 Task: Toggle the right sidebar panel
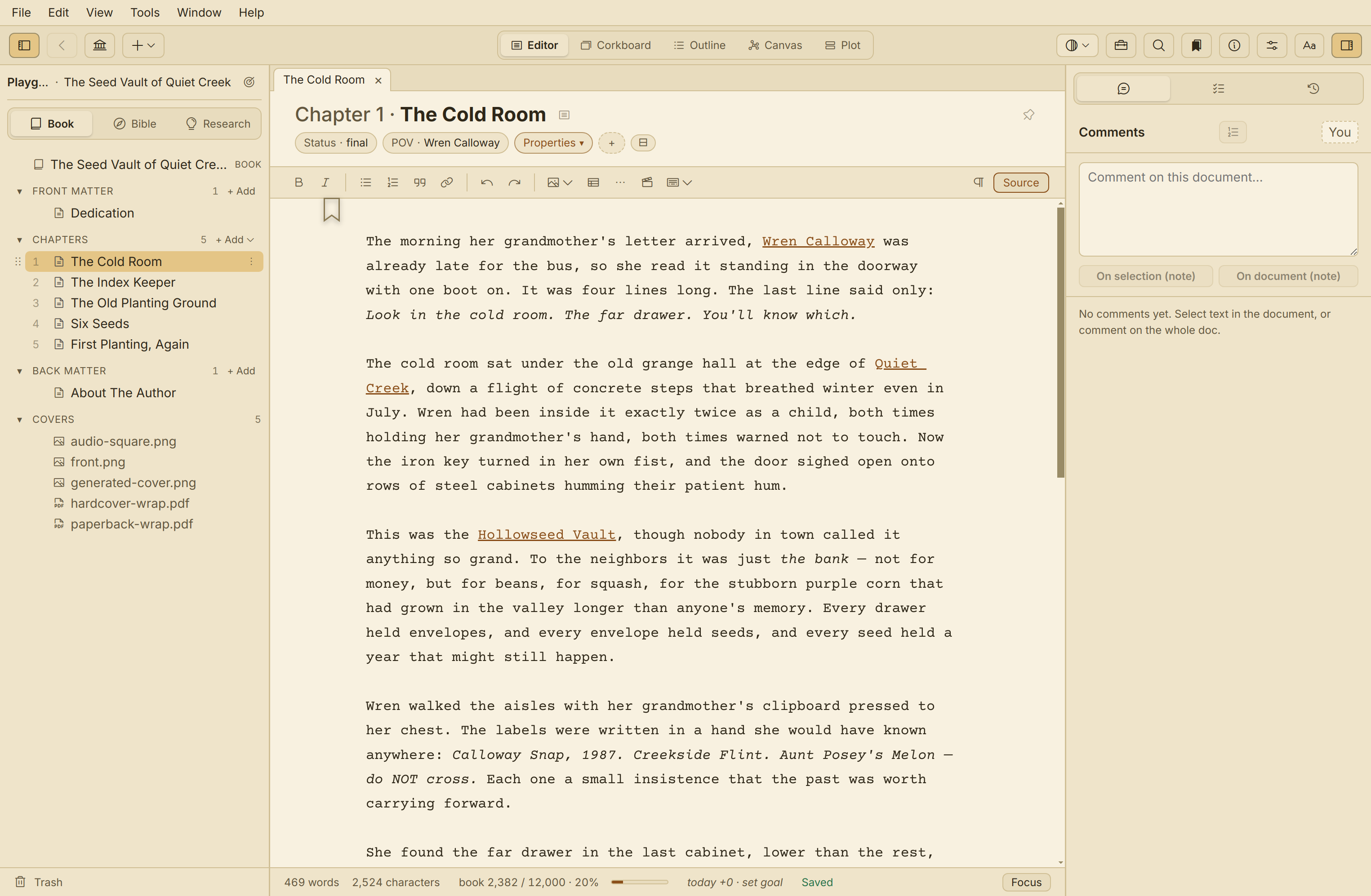click(1347, 45)
